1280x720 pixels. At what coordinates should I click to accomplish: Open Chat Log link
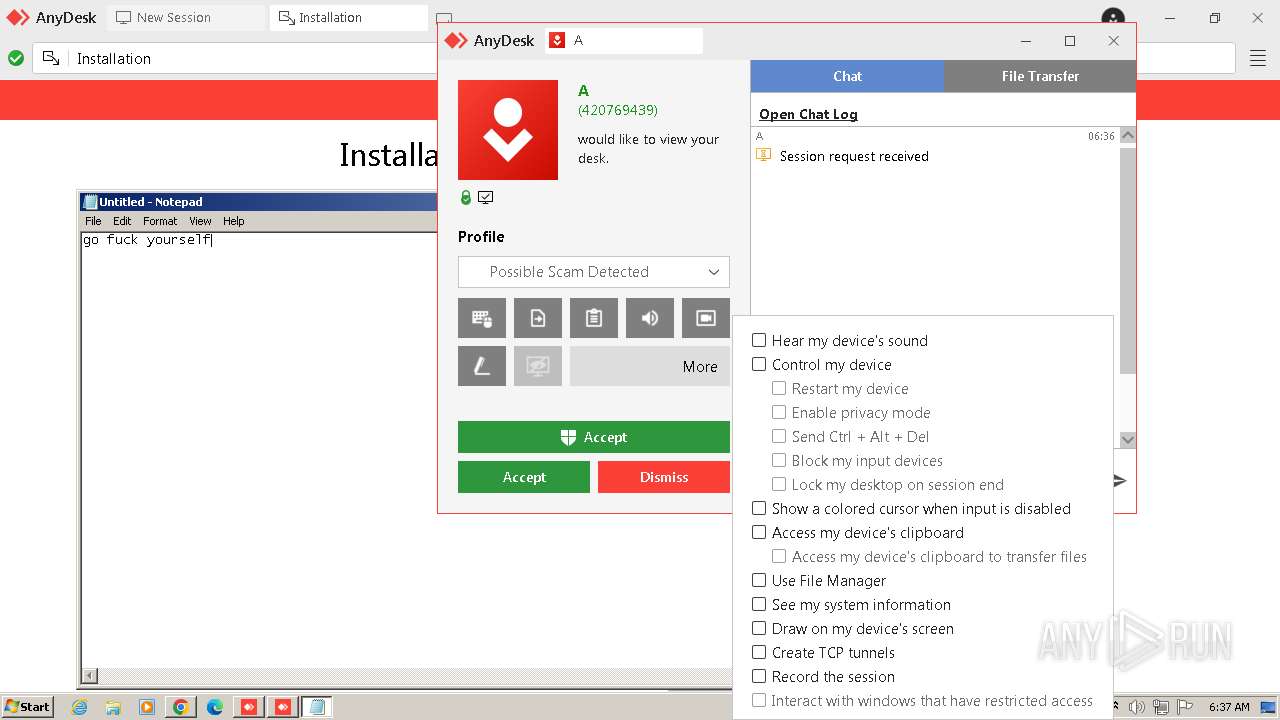click(808, 114)
